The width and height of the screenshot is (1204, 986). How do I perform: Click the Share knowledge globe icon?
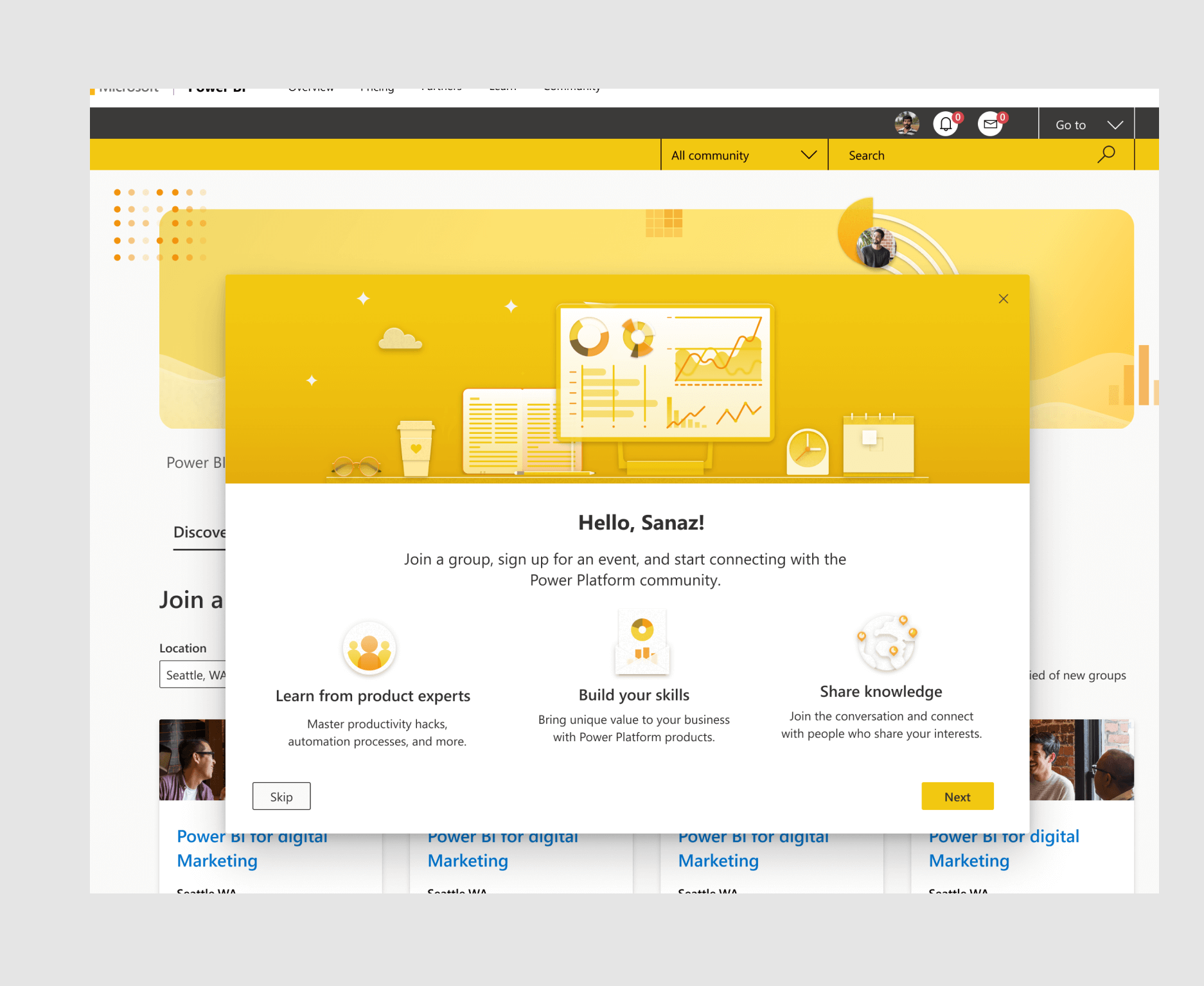pyautogui.click(x=887, y=642)
